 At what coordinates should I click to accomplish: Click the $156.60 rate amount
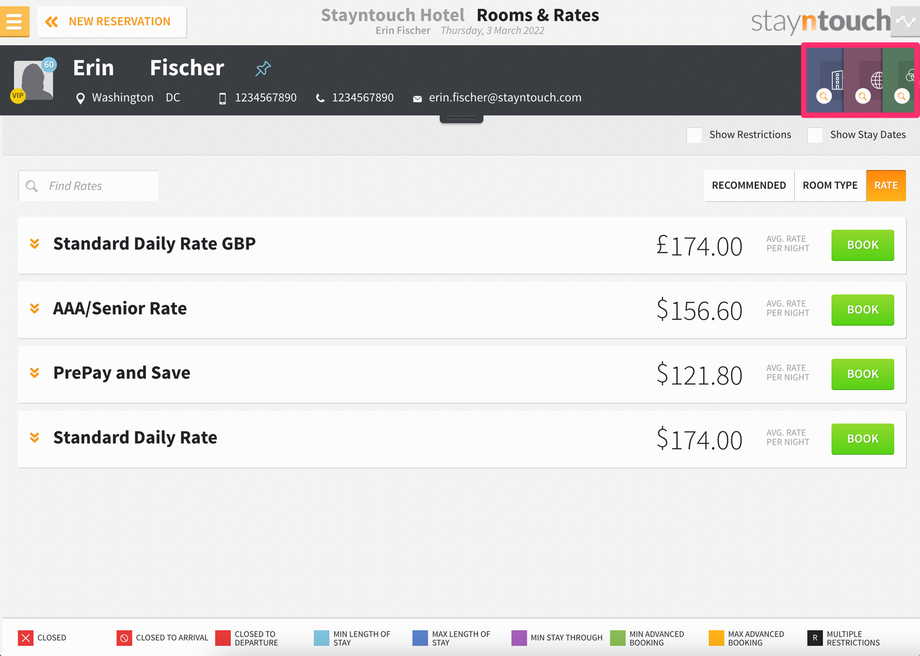click(699, 310)
